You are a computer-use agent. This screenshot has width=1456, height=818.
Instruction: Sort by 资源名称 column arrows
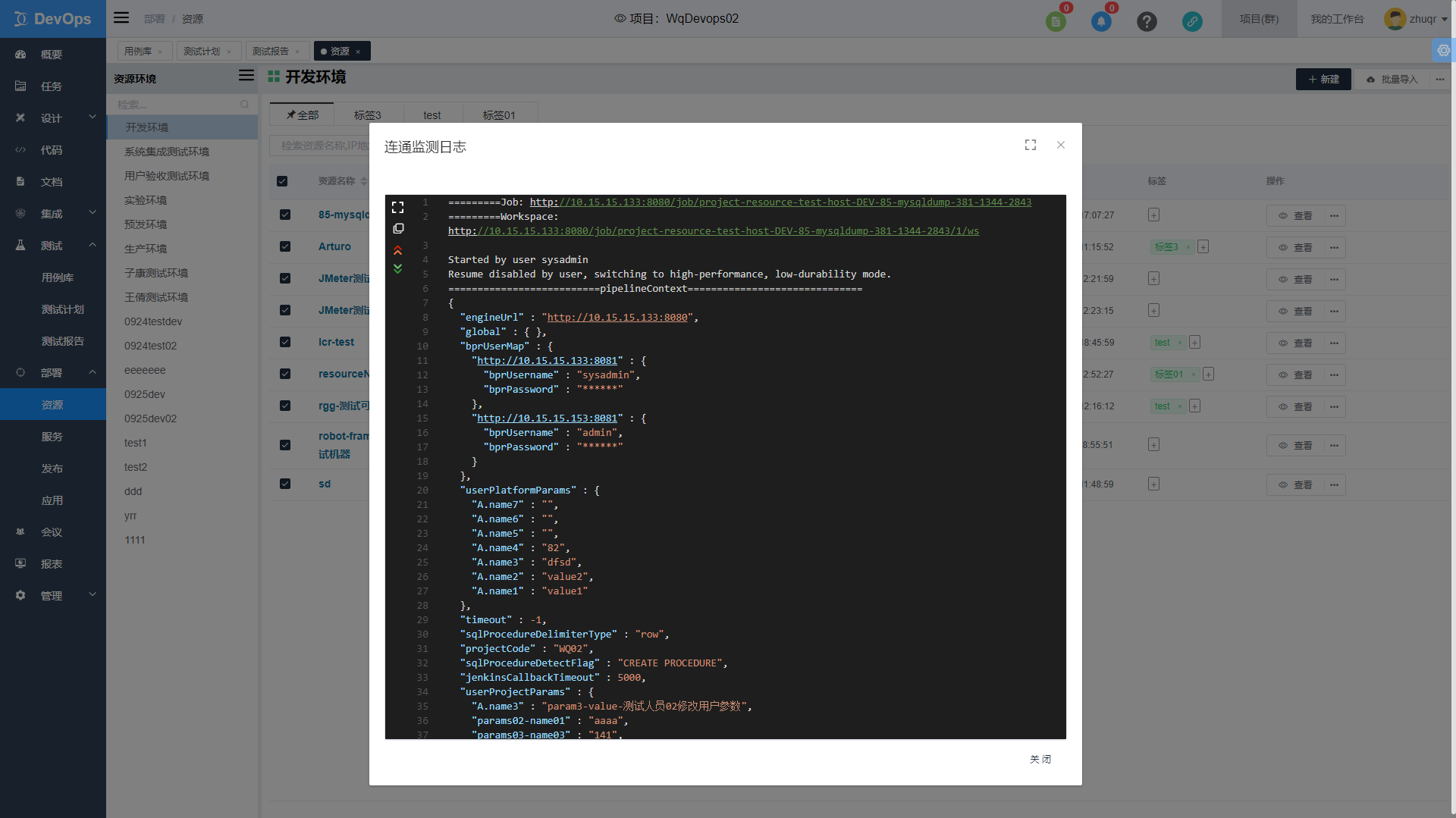coord(364,181)
